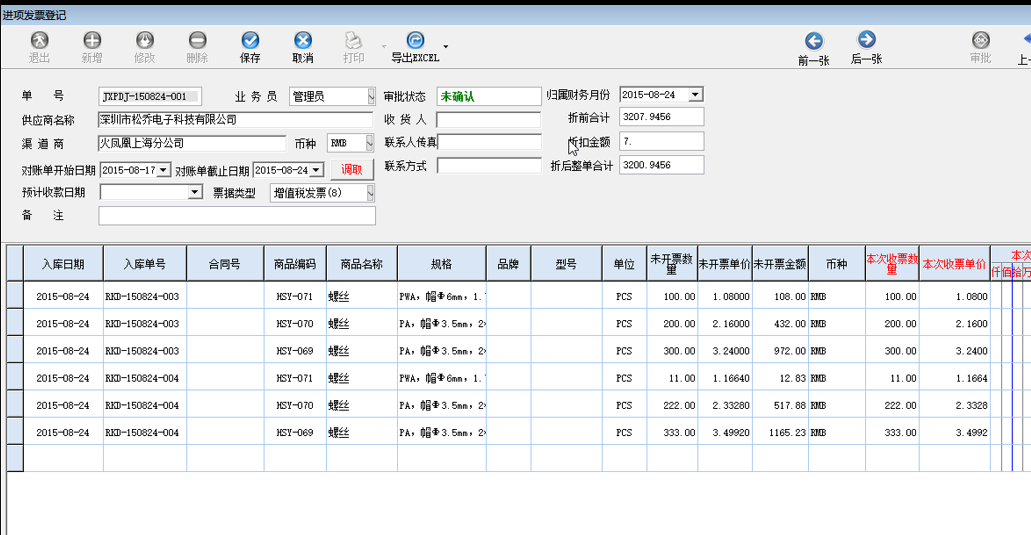Image resolution: width=1031 pixels, height=535 pixels.
Task: Click the 备注 remarks field
Action: point(237,216)
